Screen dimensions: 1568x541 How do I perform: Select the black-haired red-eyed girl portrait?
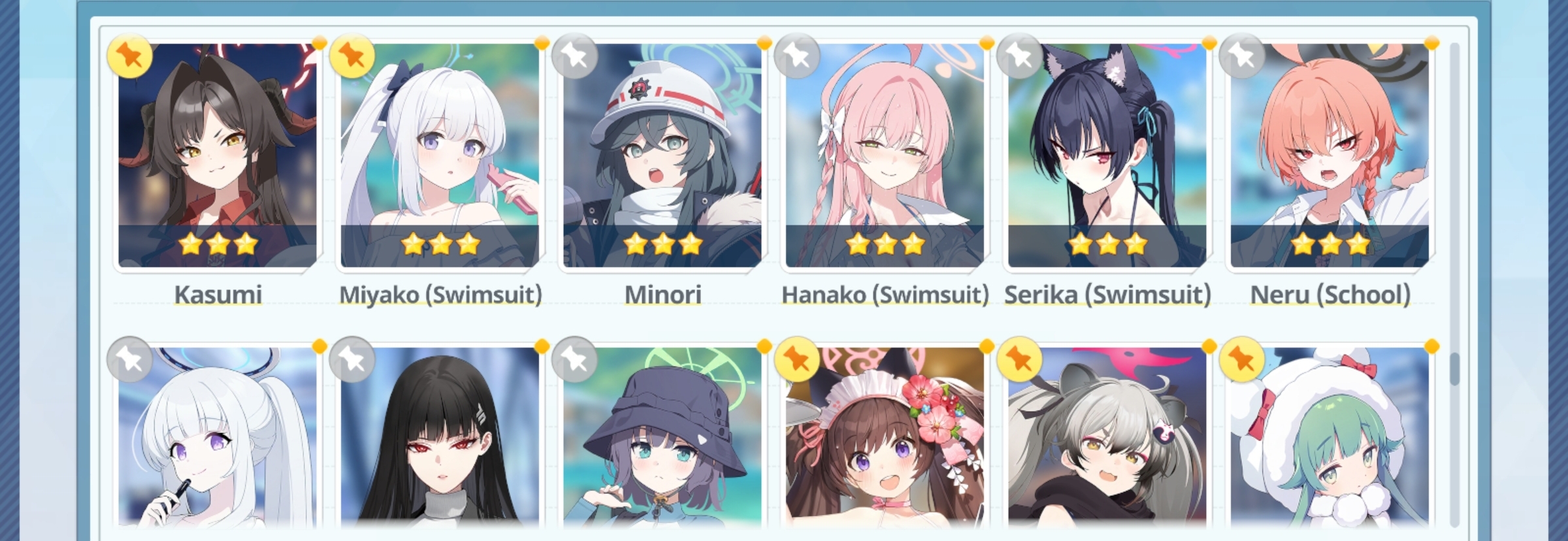pyautogui.click(x=440, y=436)
